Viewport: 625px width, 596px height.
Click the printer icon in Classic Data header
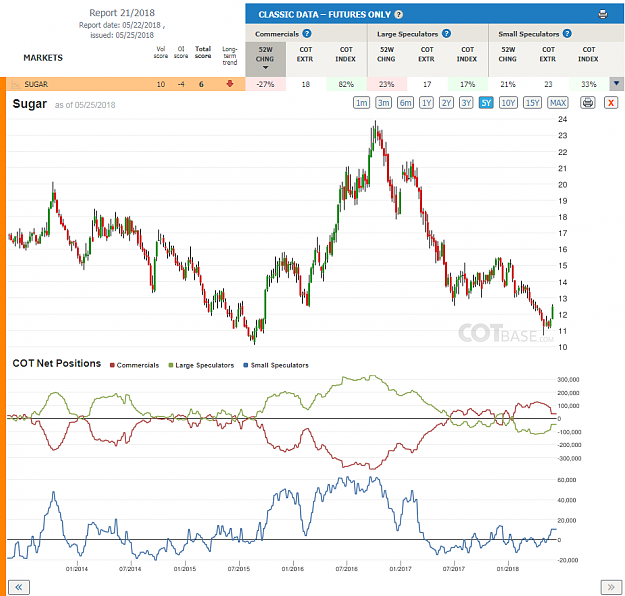(x=603, y=14)
